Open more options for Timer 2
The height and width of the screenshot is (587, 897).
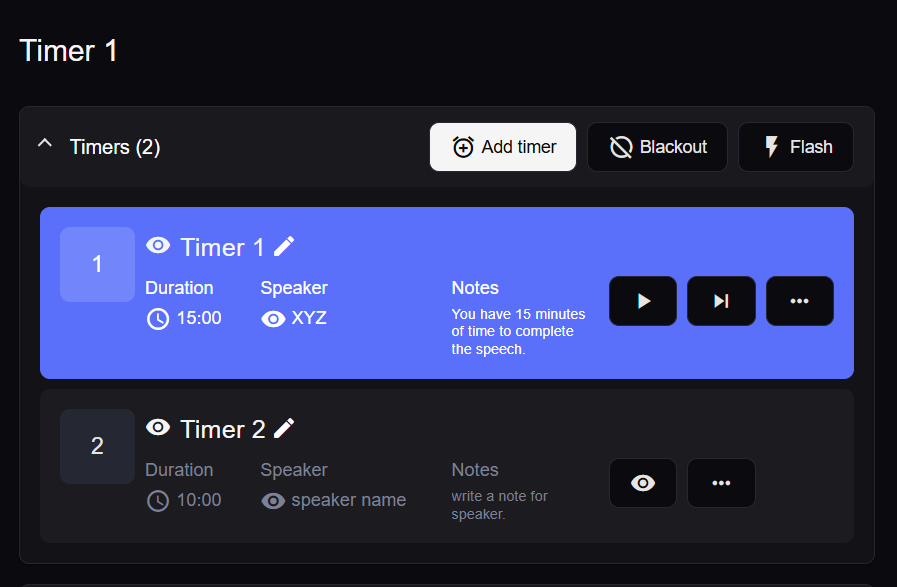(x=721, y=483)
